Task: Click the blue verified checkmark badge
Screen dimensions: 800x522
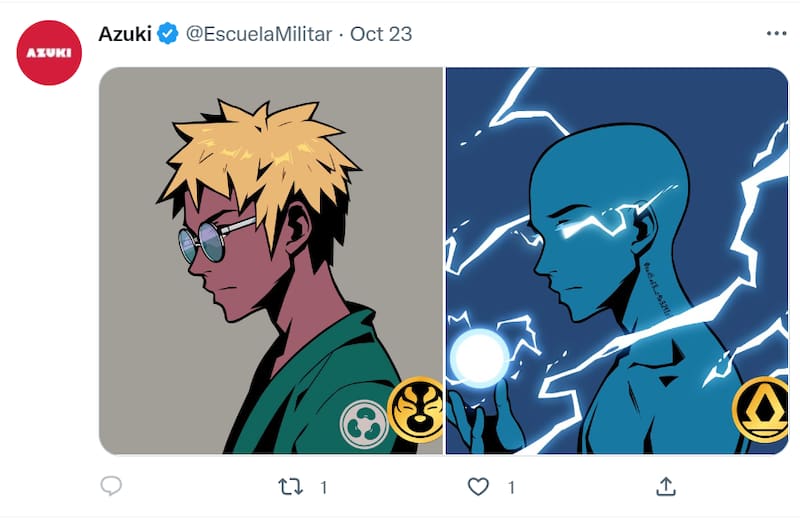Action: pos(168,34)
